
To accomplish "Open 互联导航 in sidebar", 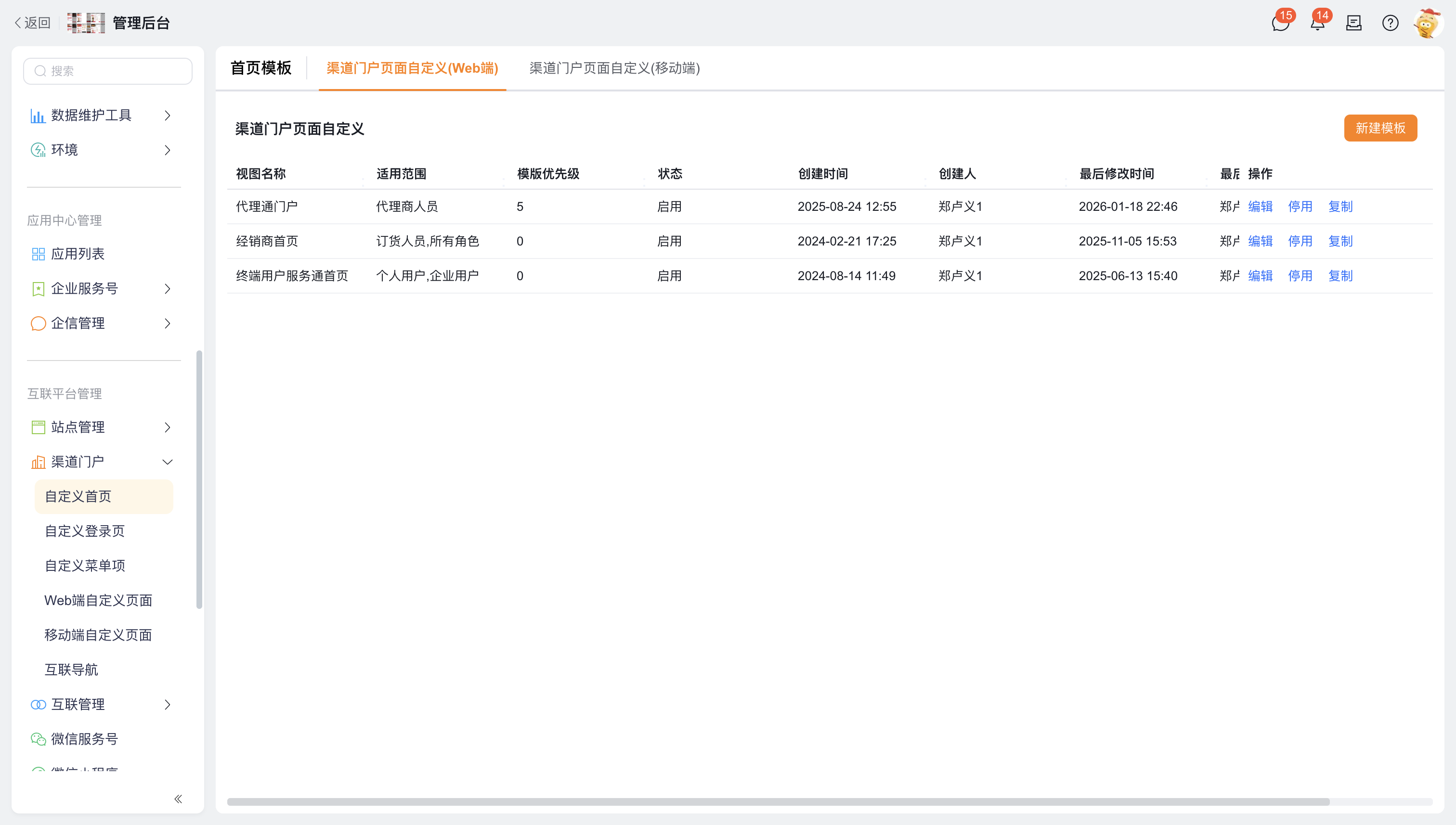I will [104, 670].
